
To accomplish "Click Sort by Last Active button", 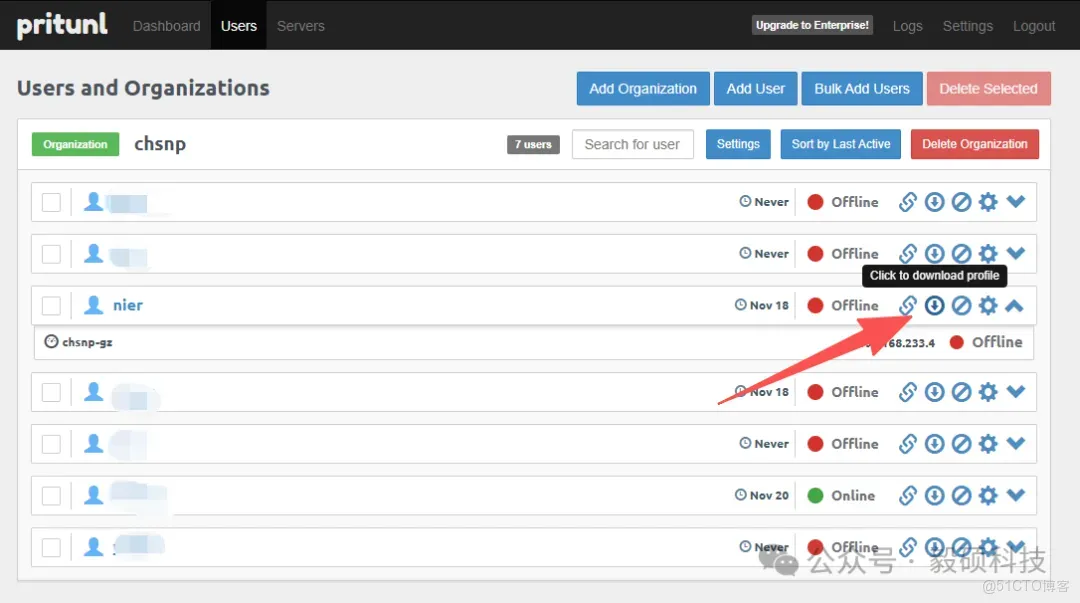I will (841, 144).
